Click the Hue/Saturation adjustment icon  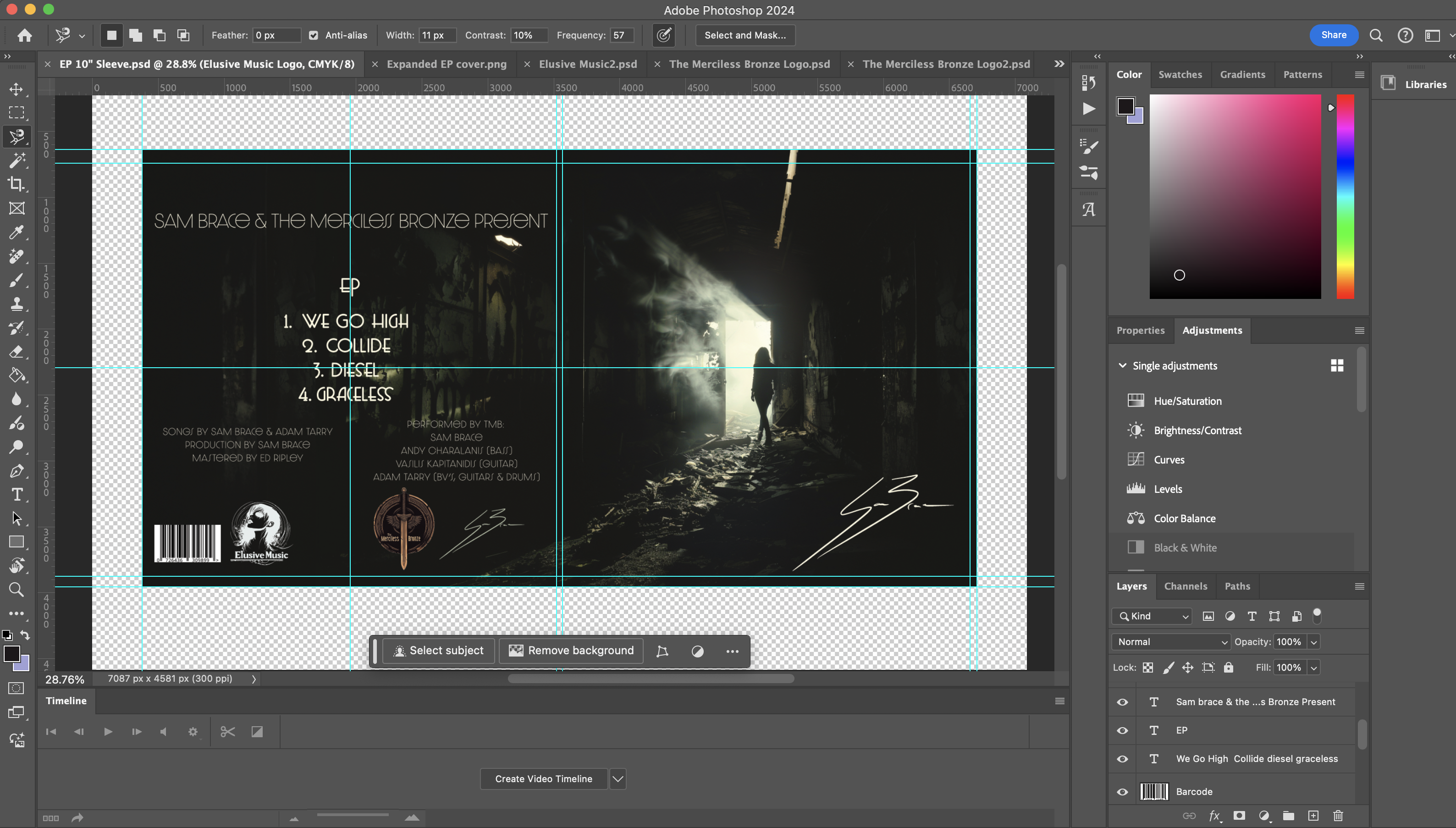point(1136,401)
